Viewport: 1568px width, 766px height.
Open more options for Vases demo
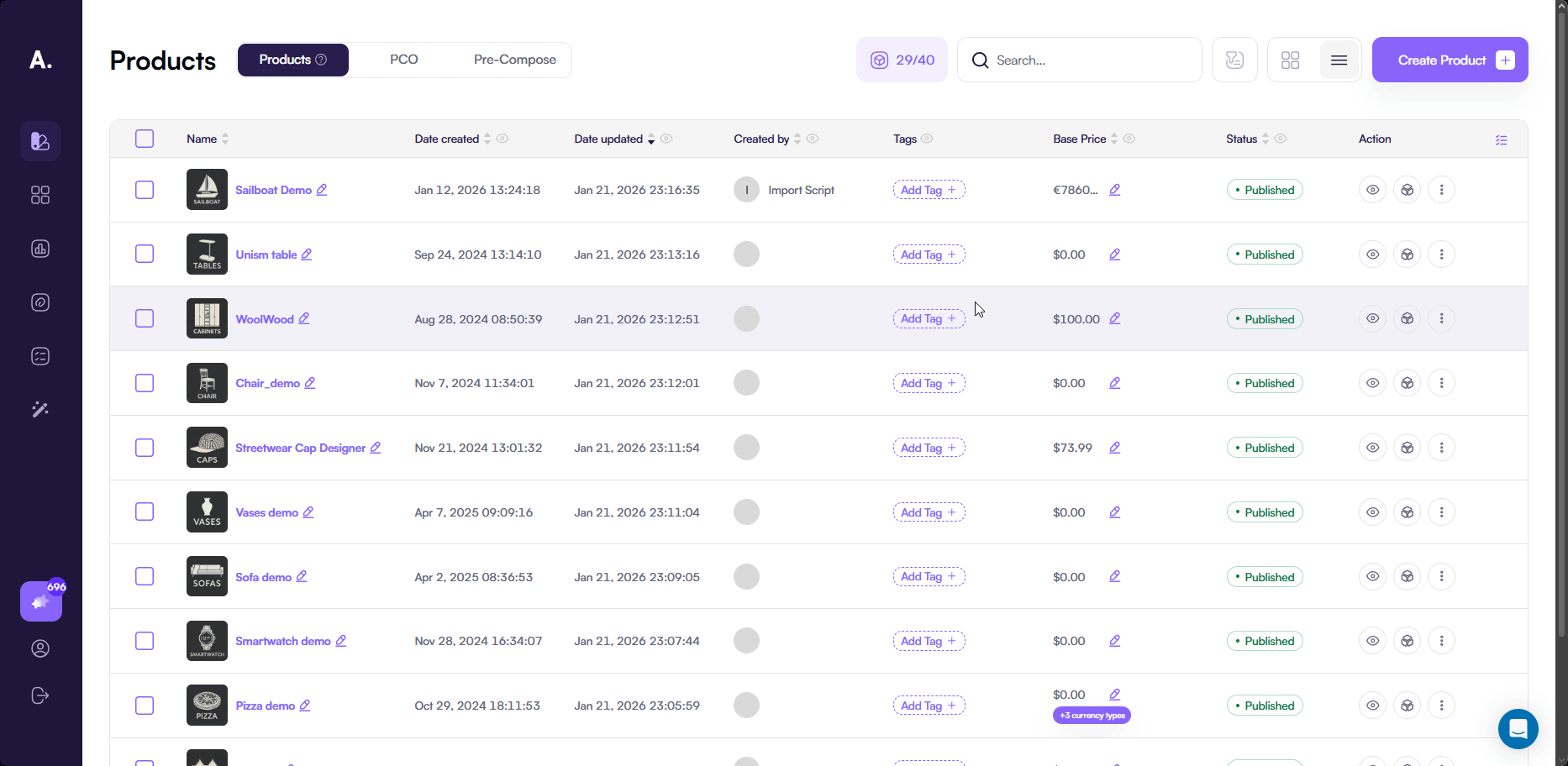1441,512
